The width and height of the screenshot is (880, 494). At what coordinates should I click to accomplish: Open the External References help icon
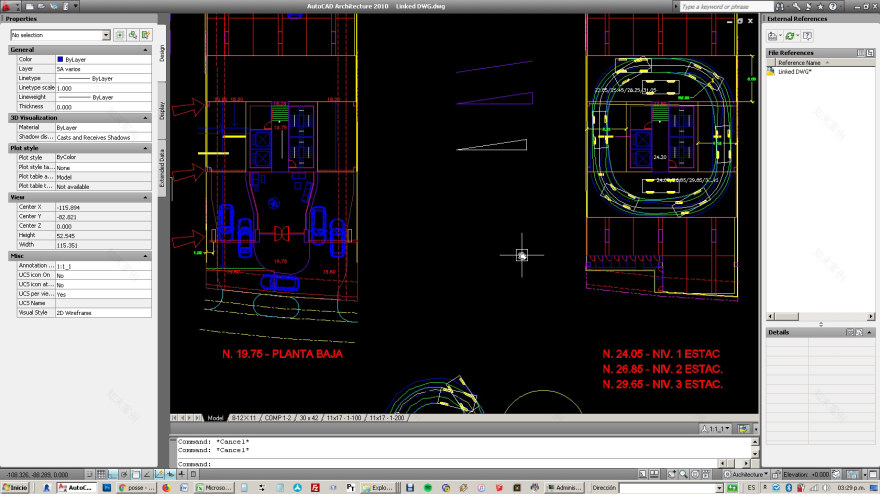pyautogui.click(x=807, y=35)
